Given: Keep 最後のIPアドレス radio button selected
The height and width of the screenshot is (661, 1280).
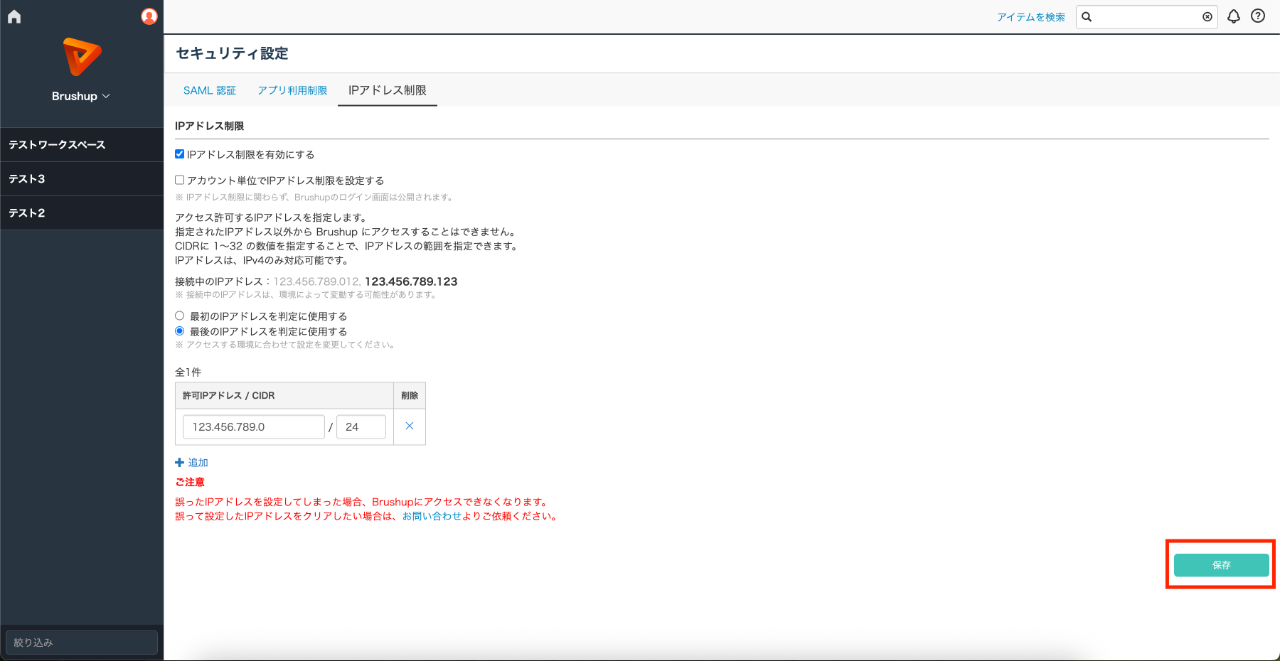Looking at the screenshot, I should click(179, 330).
